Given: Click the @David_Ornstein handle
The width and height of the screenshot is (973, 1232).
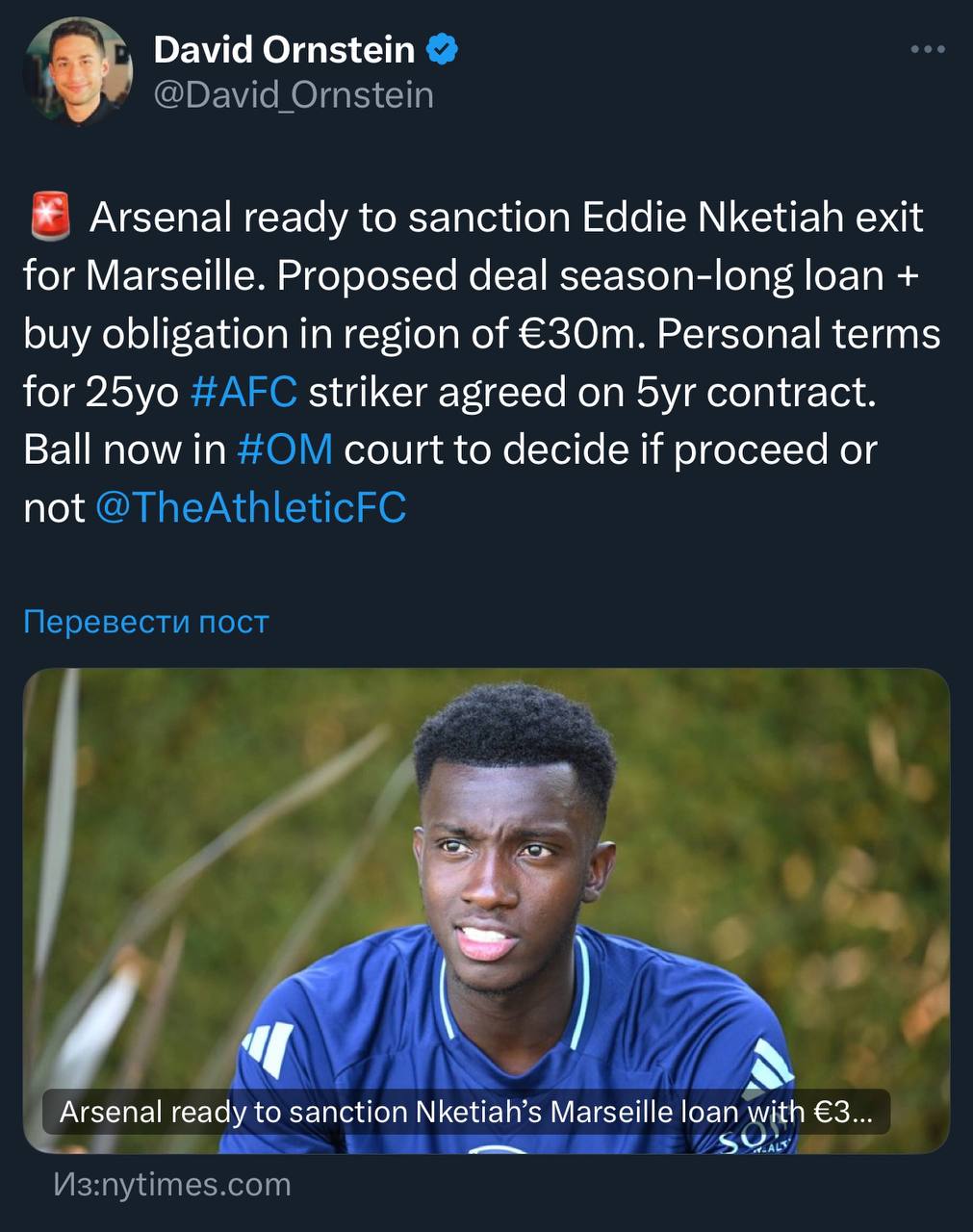Looking at the screenshot, I should 294,95.
